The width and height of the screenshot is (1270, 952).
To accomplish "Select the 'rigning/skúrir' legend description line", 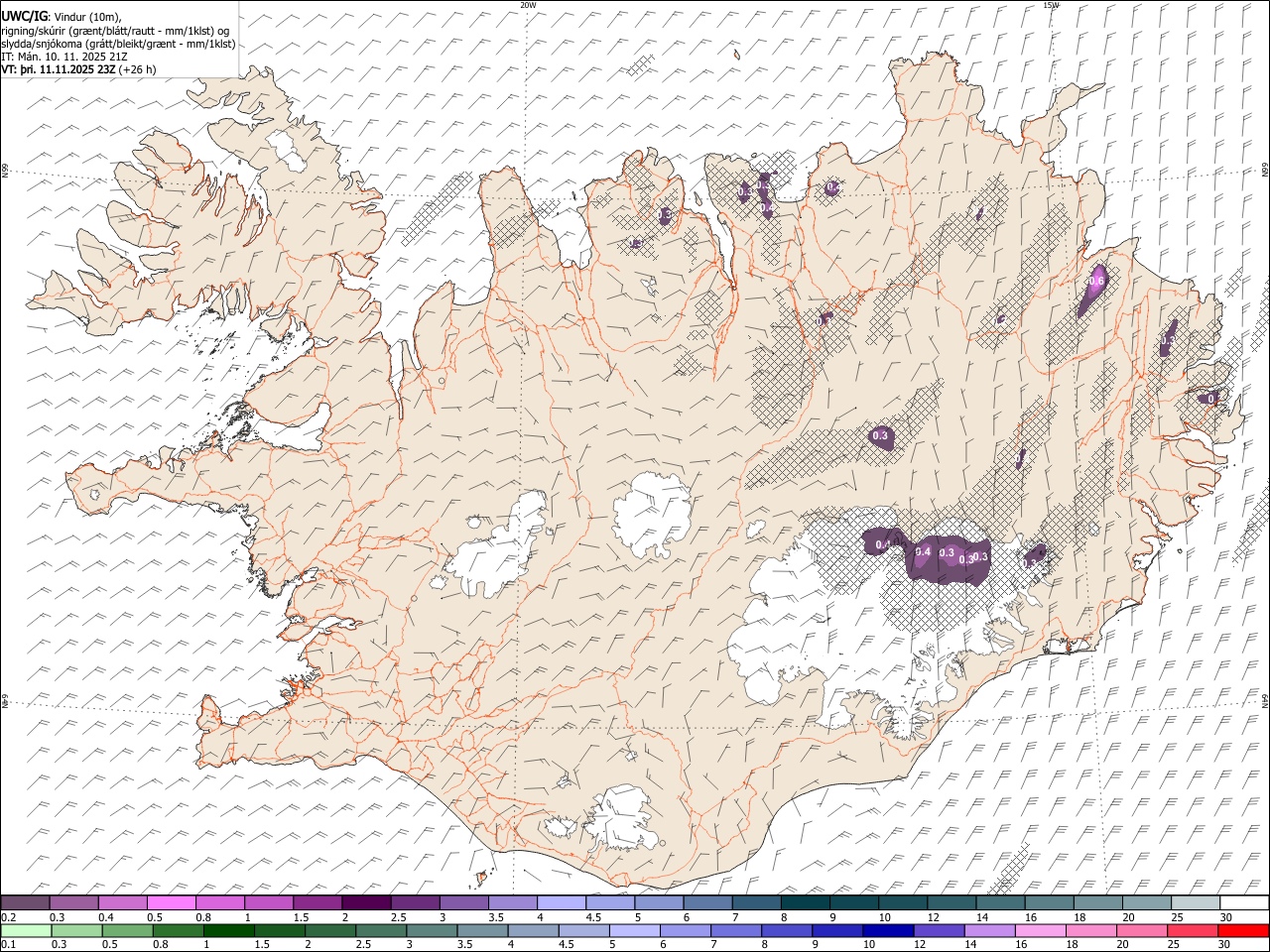I will coord(115,31).
